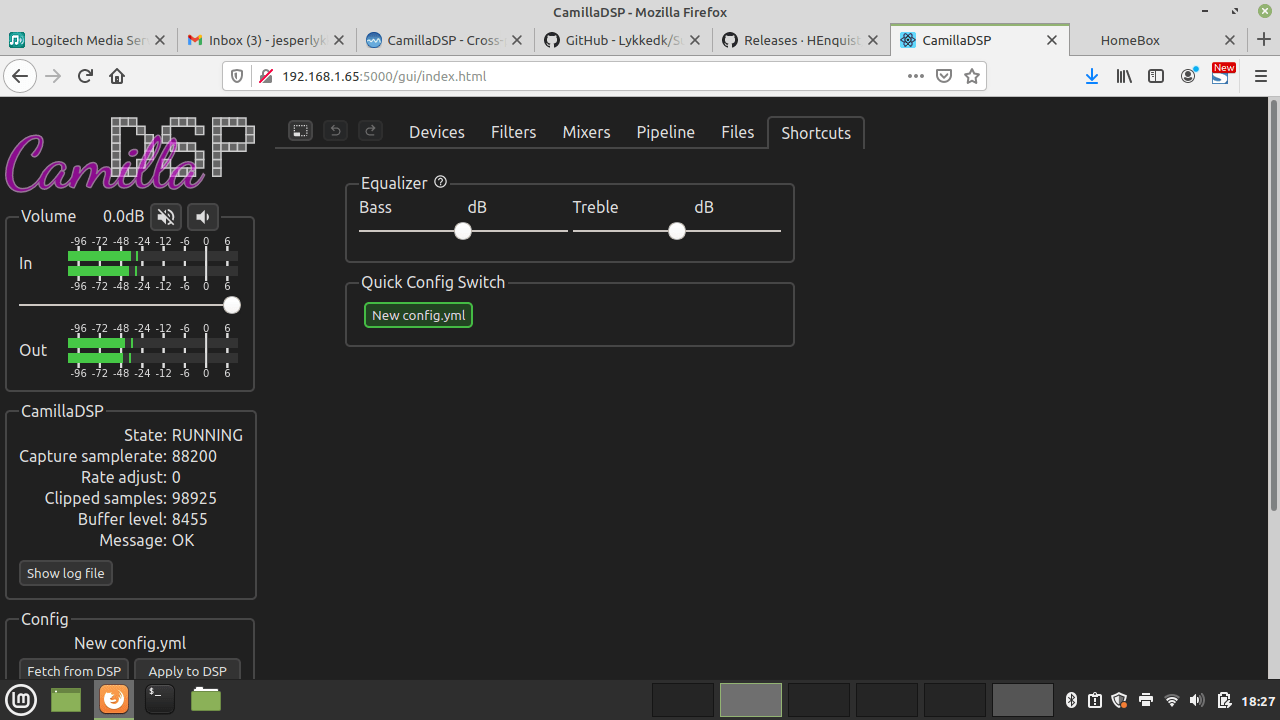
Task: Launch terminal from taskbar
Action: point(160,699)
